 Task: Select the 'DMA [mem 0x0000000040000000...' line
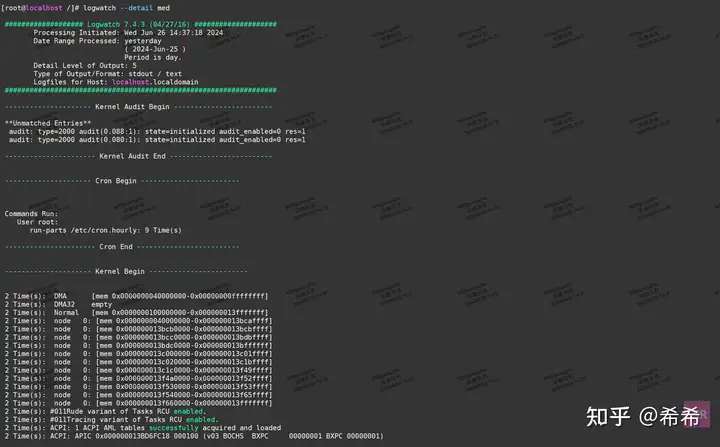(x=136, y=296)
